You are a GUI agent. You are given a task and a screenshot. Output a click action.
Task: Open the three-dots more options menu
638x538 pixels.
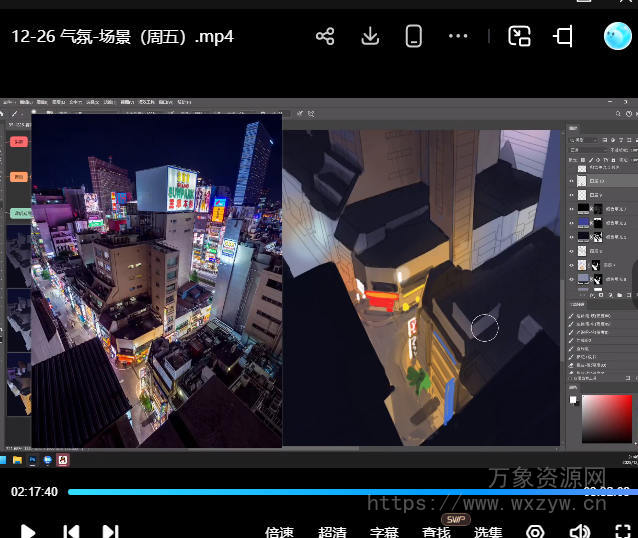(458, 37)
